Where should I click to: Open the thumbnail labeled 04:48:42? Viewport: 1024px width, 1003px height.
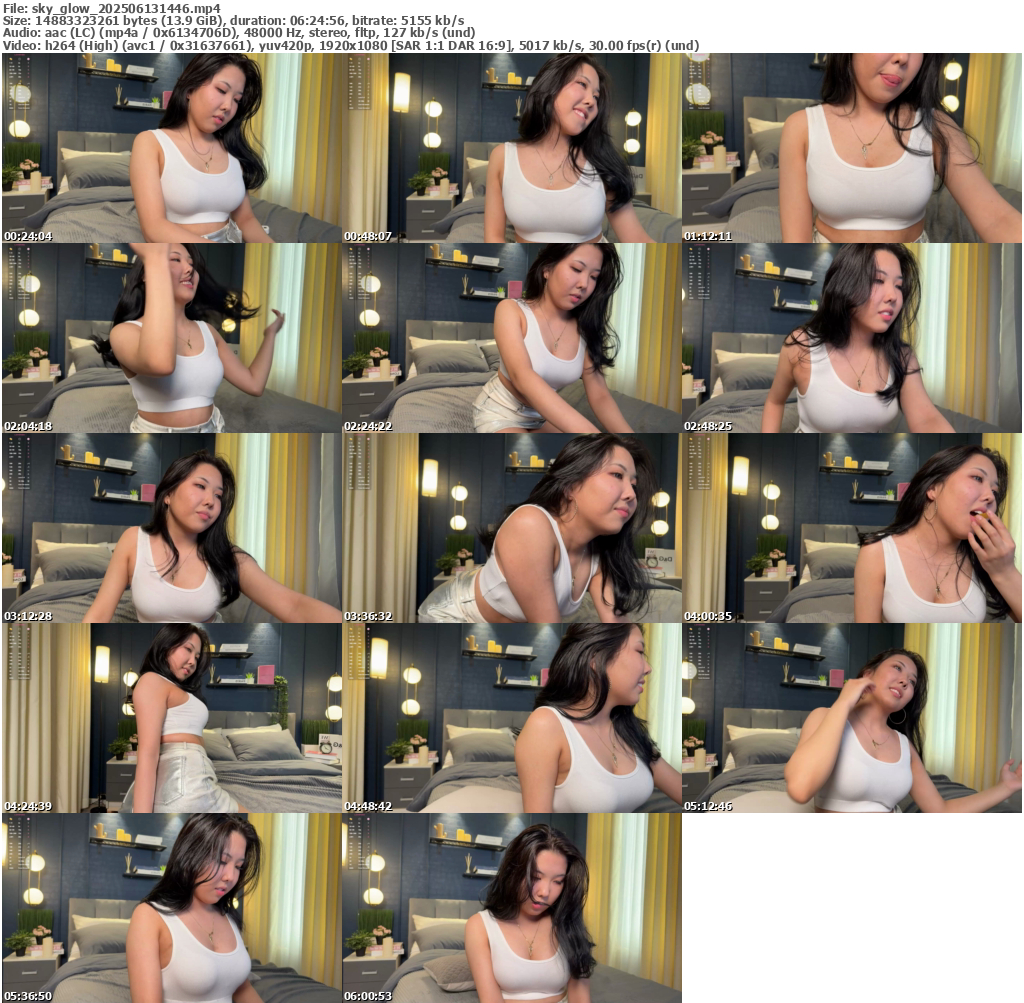(x=511, y=718)
